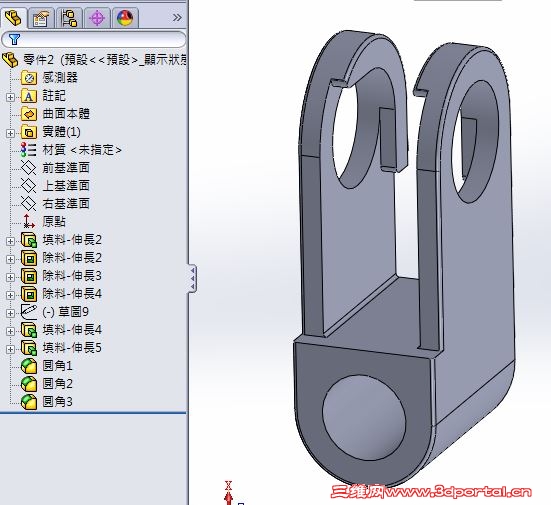Click the 除料-伸長2 cut extrude icon

point(29,258)
